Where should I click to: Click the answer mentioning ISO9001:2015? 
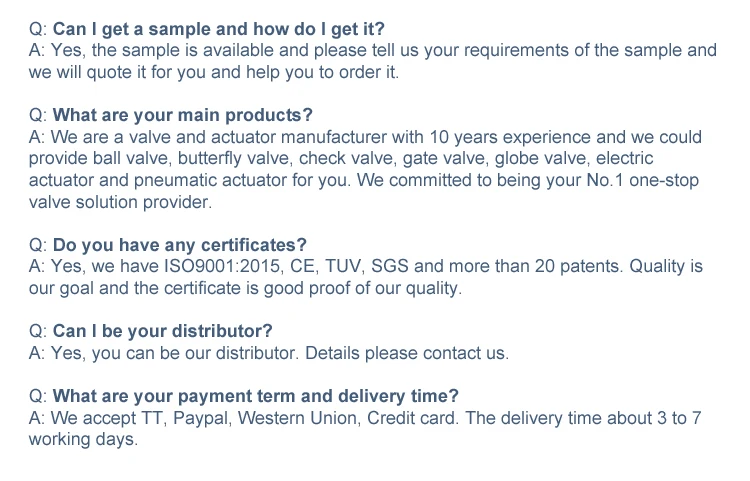pyautogui.click(x=365, y=277)
